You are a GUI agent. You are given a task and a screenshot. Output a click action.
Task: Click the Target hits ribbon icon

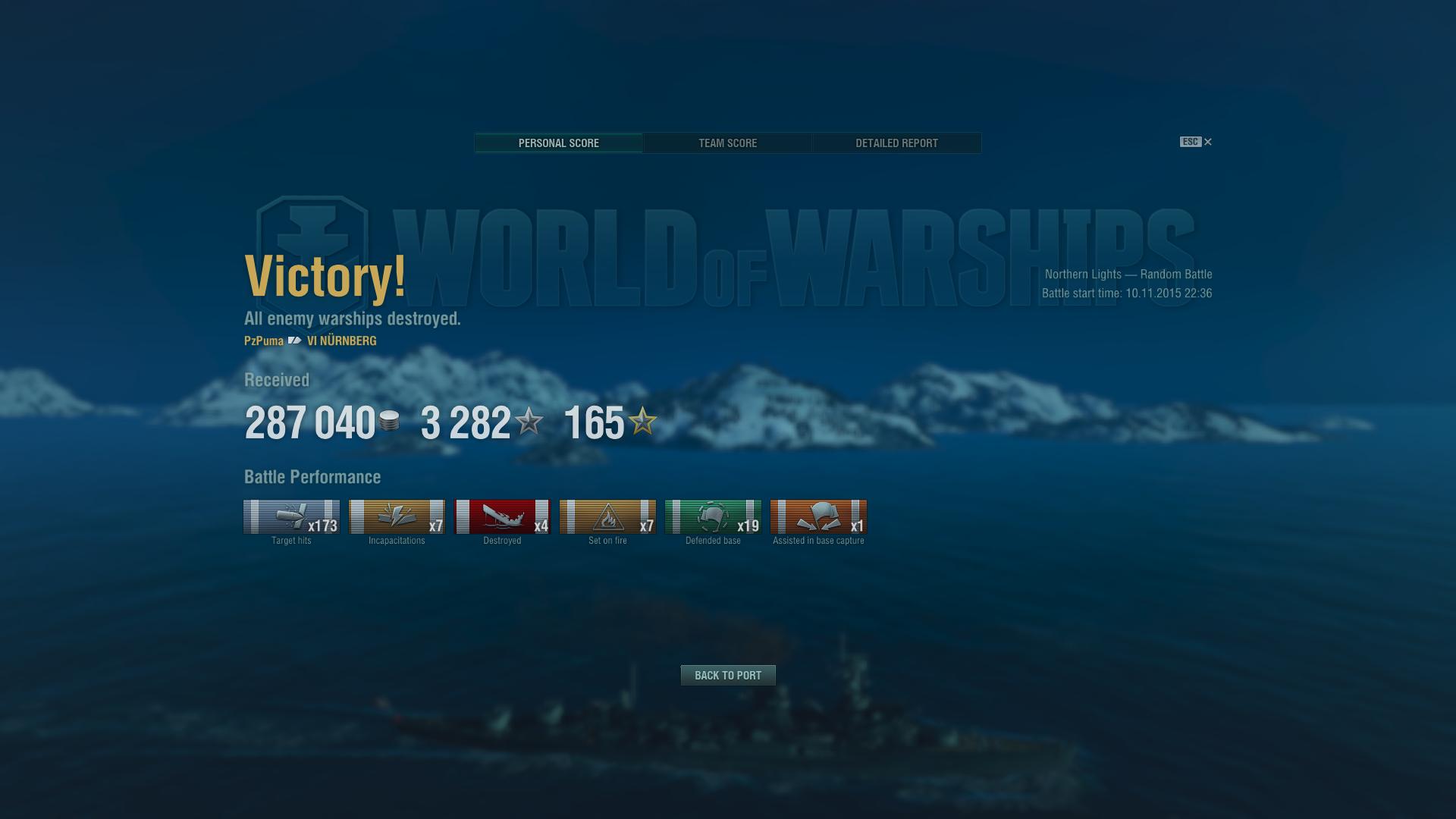291,516
